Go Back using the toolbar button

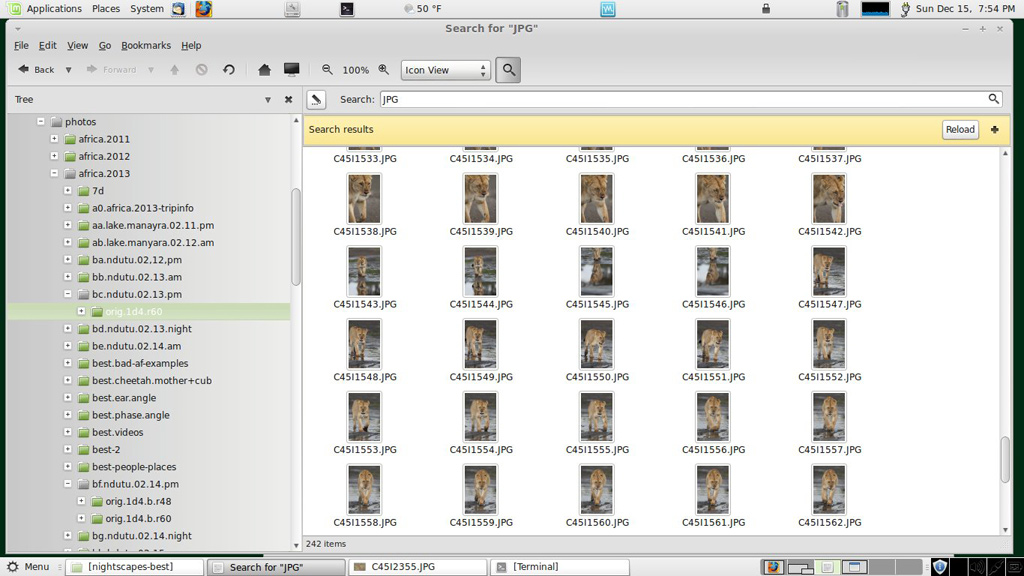(x=37, y=70)
